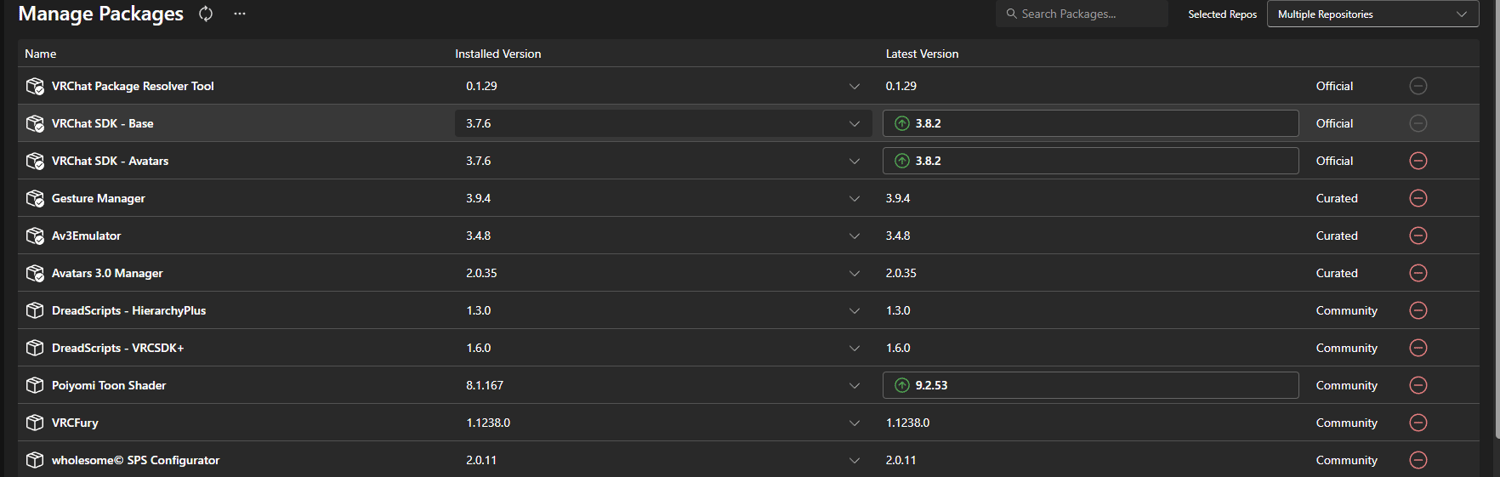Click latest version 3.9.4 of Gesture Manager

898,198
